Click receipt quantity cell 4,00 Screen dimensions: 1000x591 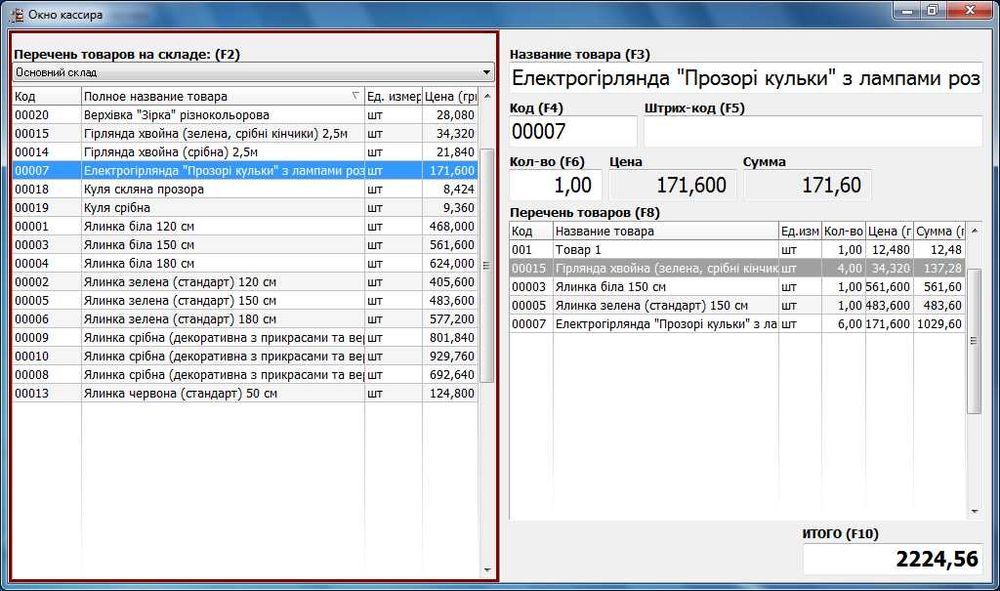pyautogui.click(x=843, y=268)
